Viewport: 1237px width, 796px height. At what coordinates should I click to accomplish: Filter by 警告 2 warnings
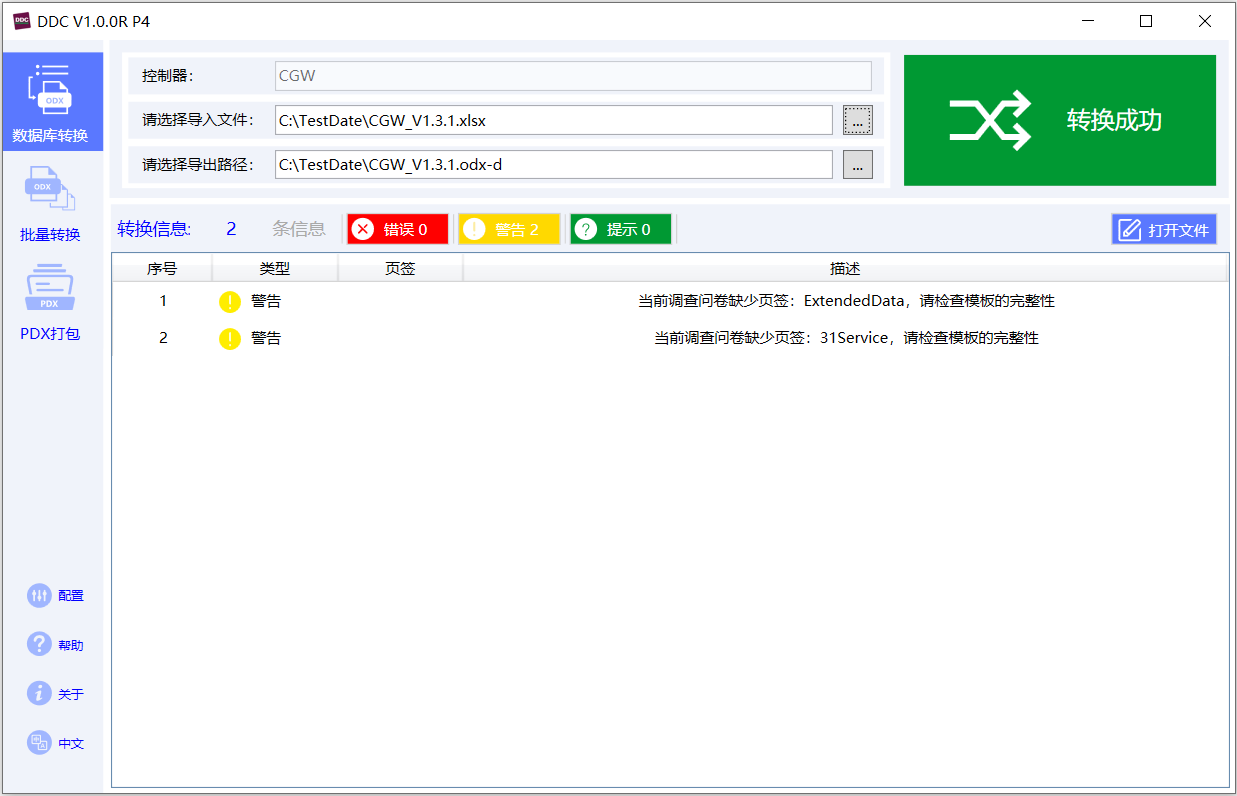510,229
